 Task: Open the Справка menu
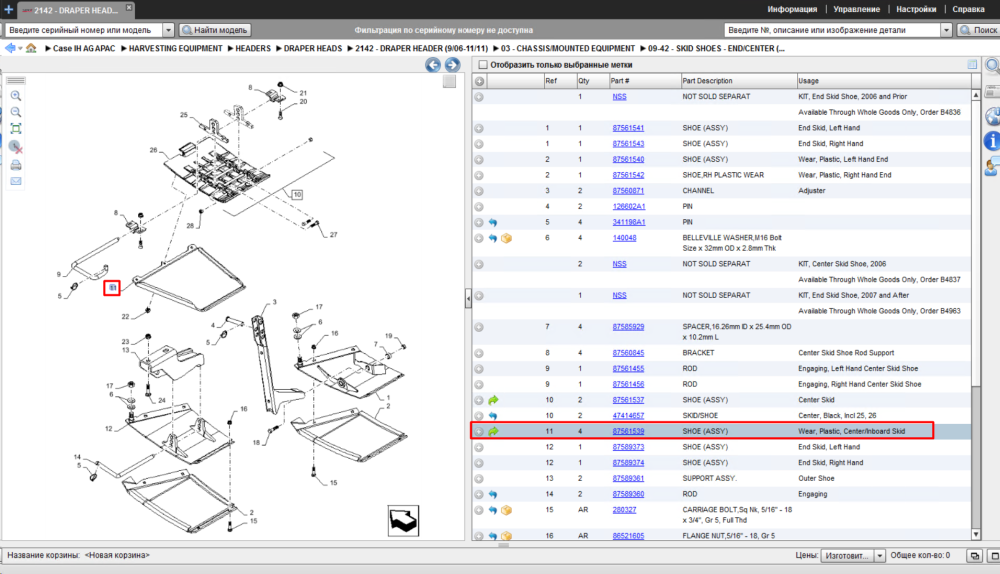click(968, 10)
